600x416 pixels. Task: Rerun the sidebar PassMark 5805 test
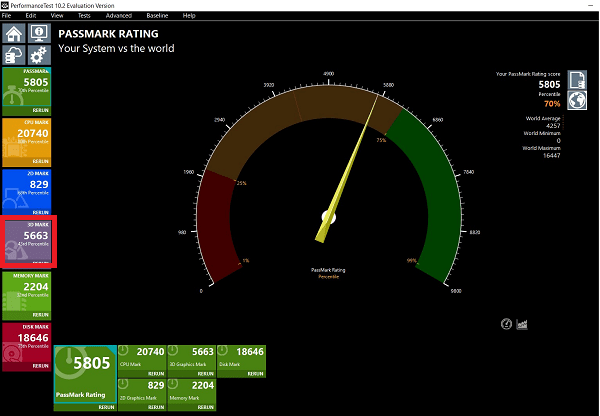(x=41, y=110)
